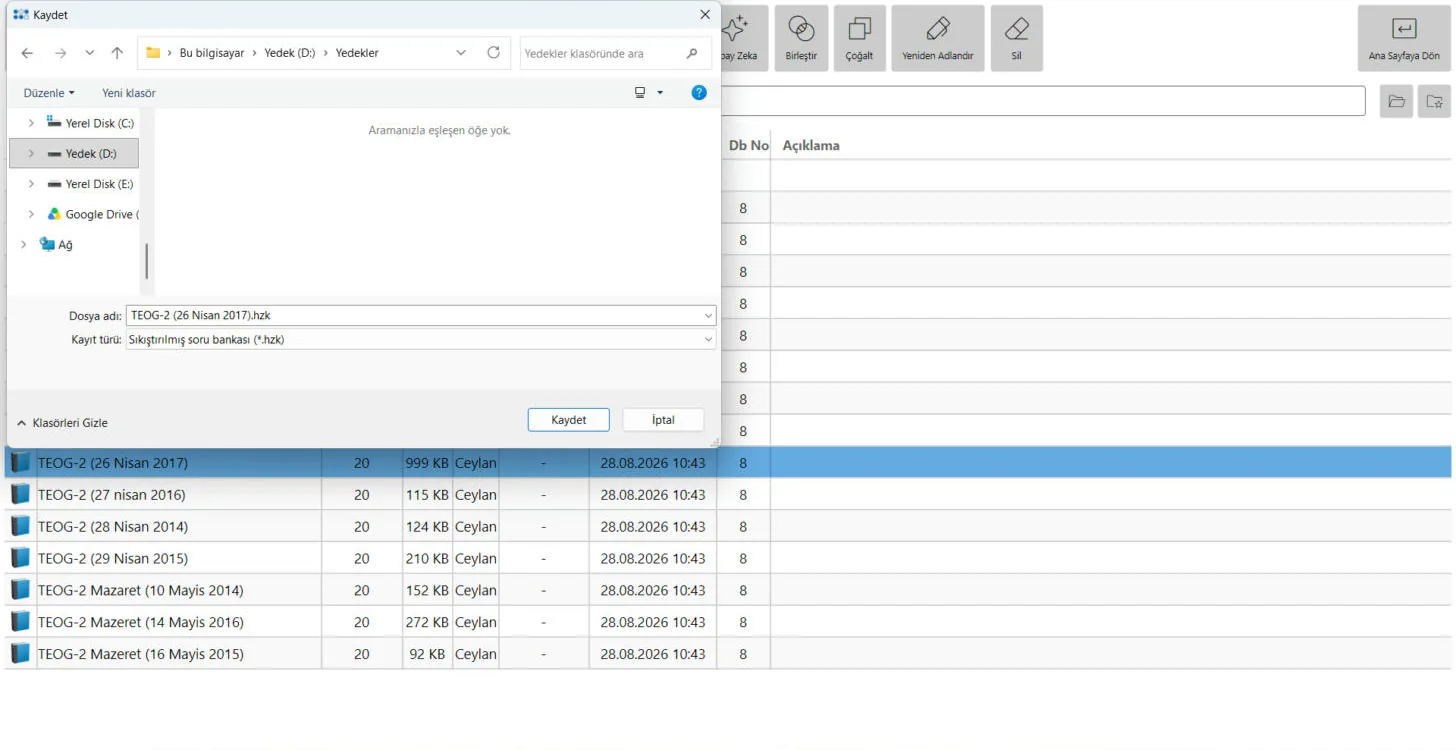
Task: Expand the Yerel Disk (C:) tree node
Action: (31, 123)
